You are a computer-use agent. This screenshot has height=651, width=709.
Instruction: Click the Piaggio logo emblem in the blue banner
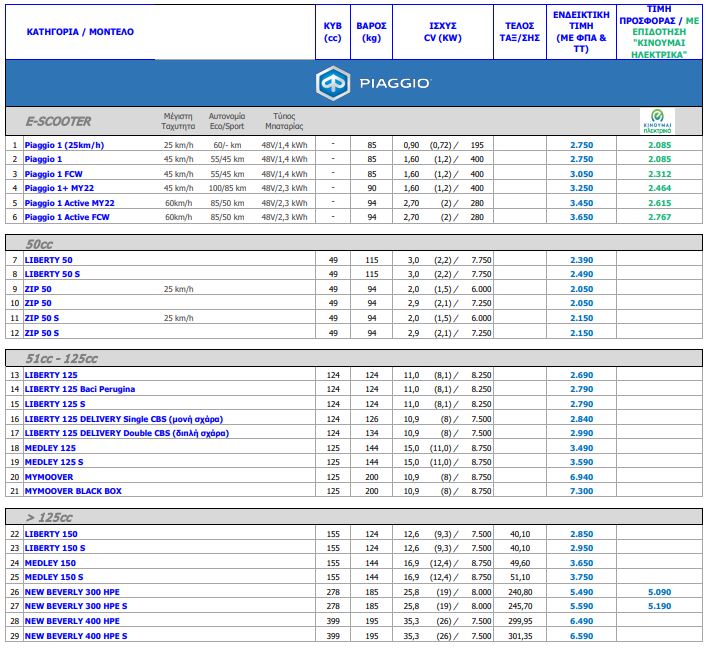click(x=333, y=83)
